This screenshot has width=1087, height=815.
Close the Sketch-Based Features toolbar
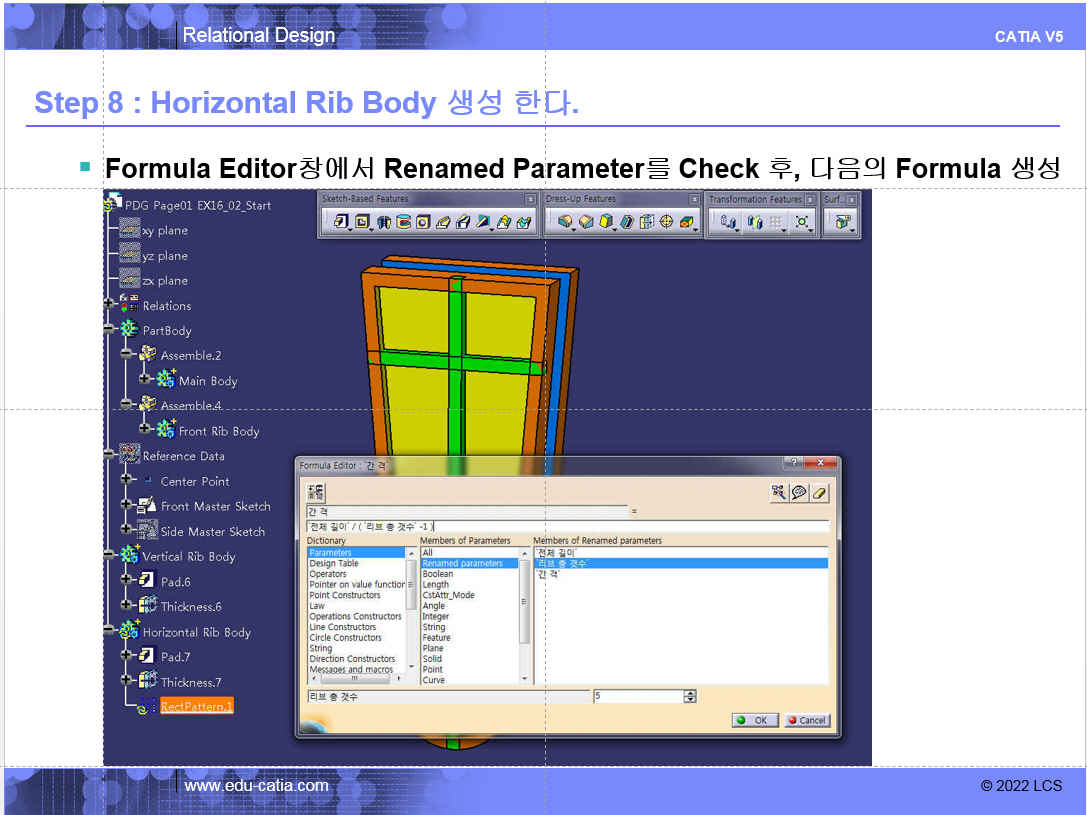coord(531,199)
